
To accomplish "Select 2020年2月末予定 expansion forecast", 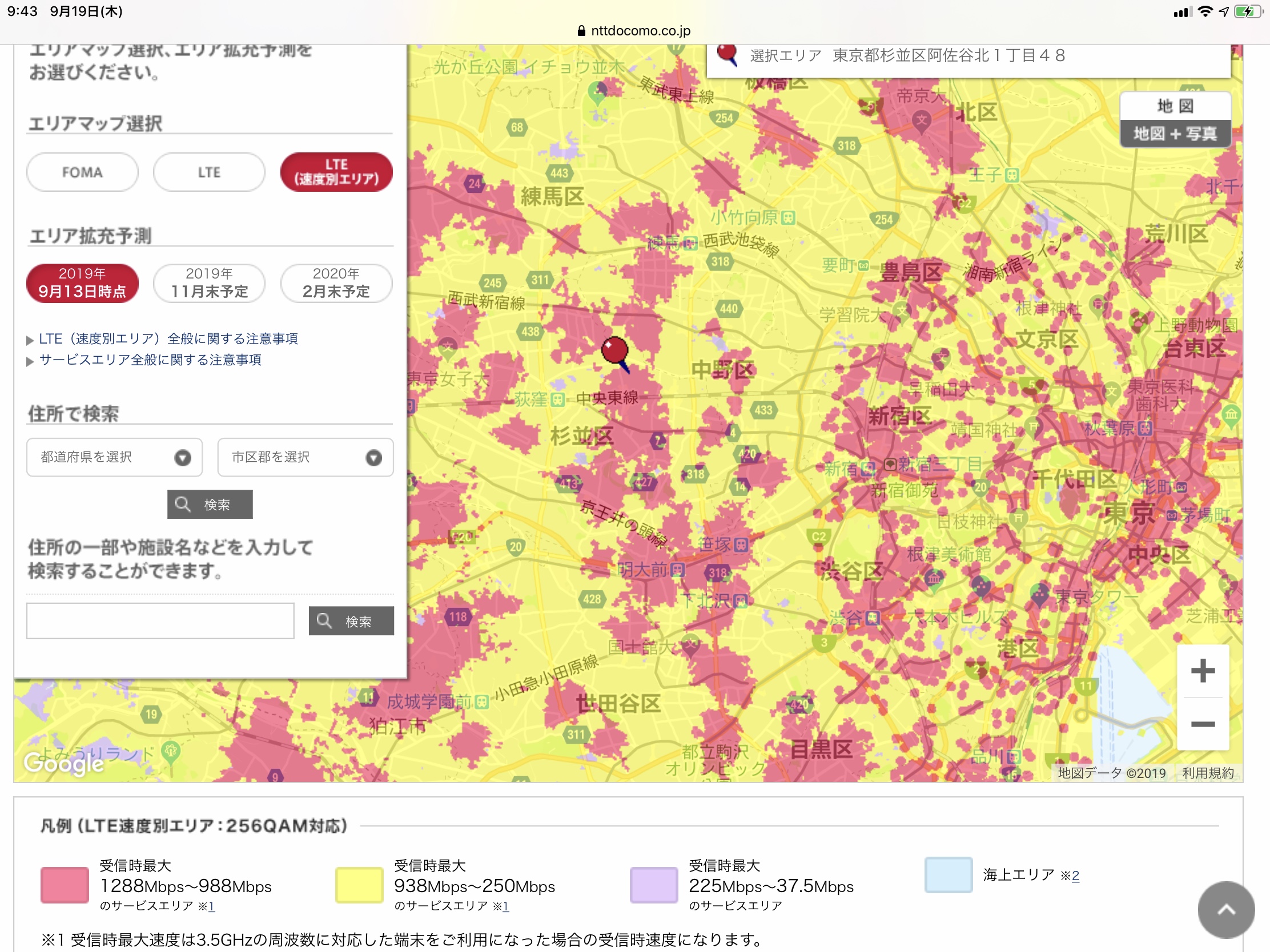I will [x=336, y=283].
